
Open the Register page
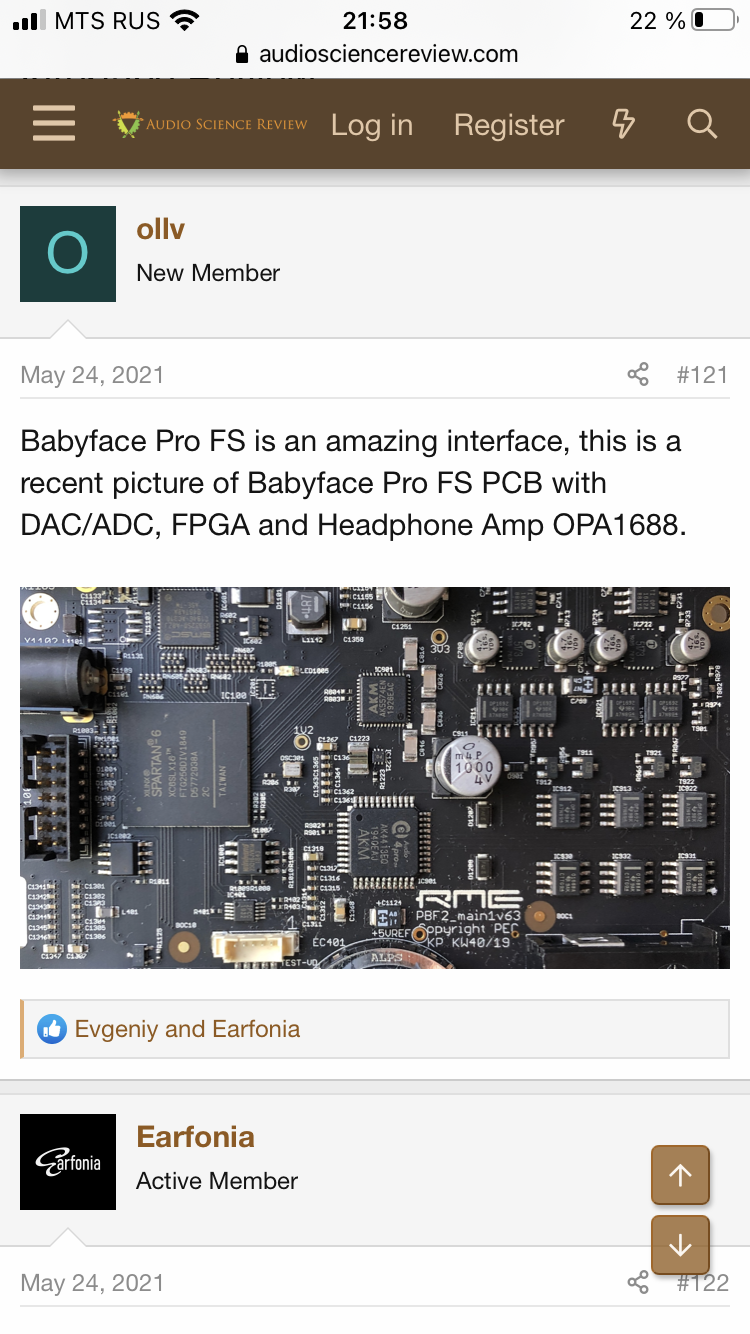(509, 125)
